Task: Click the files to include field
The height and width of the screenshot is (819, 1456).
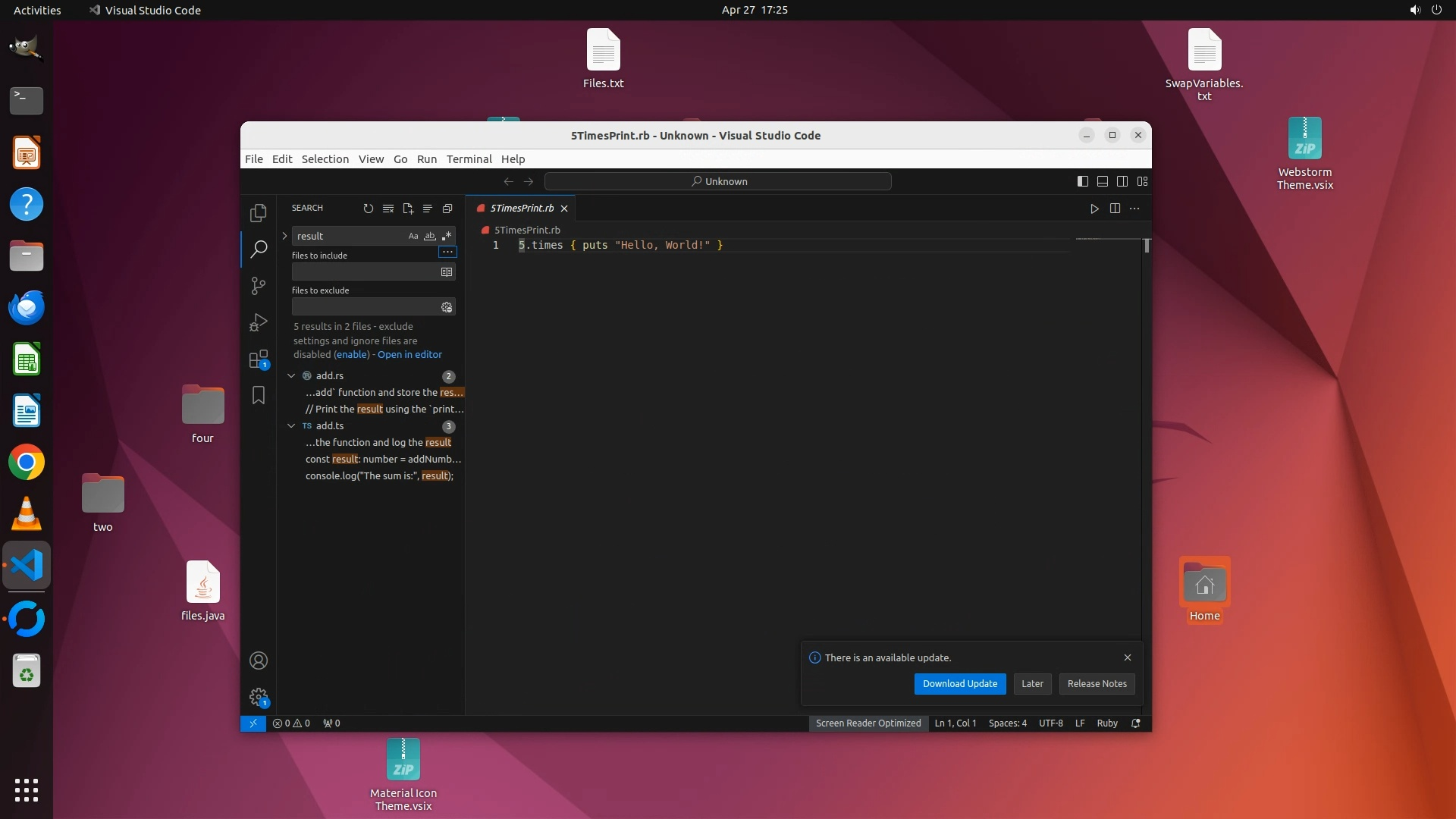Action: pyautogui.click(x=364, y=271)
